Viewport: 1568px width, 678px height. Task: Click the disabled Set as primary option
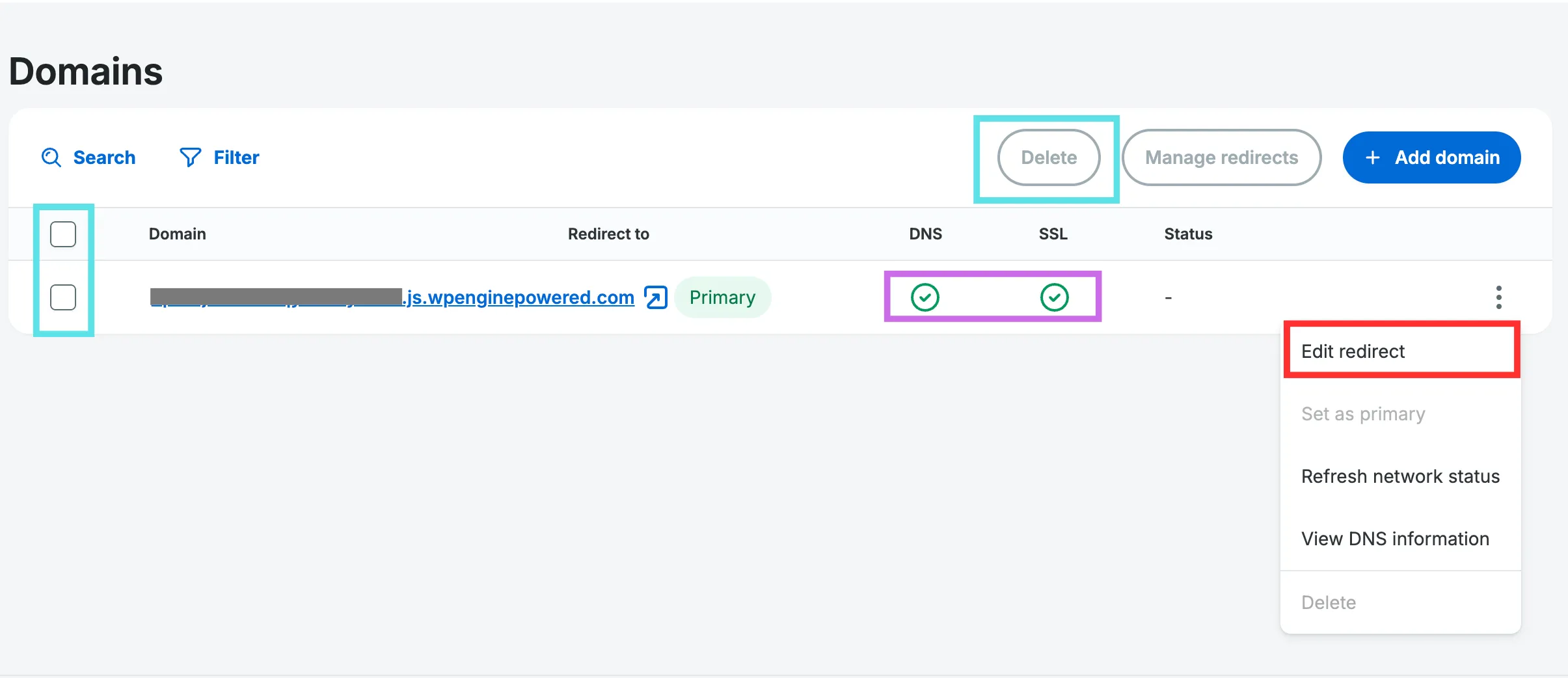point(1362,413)
